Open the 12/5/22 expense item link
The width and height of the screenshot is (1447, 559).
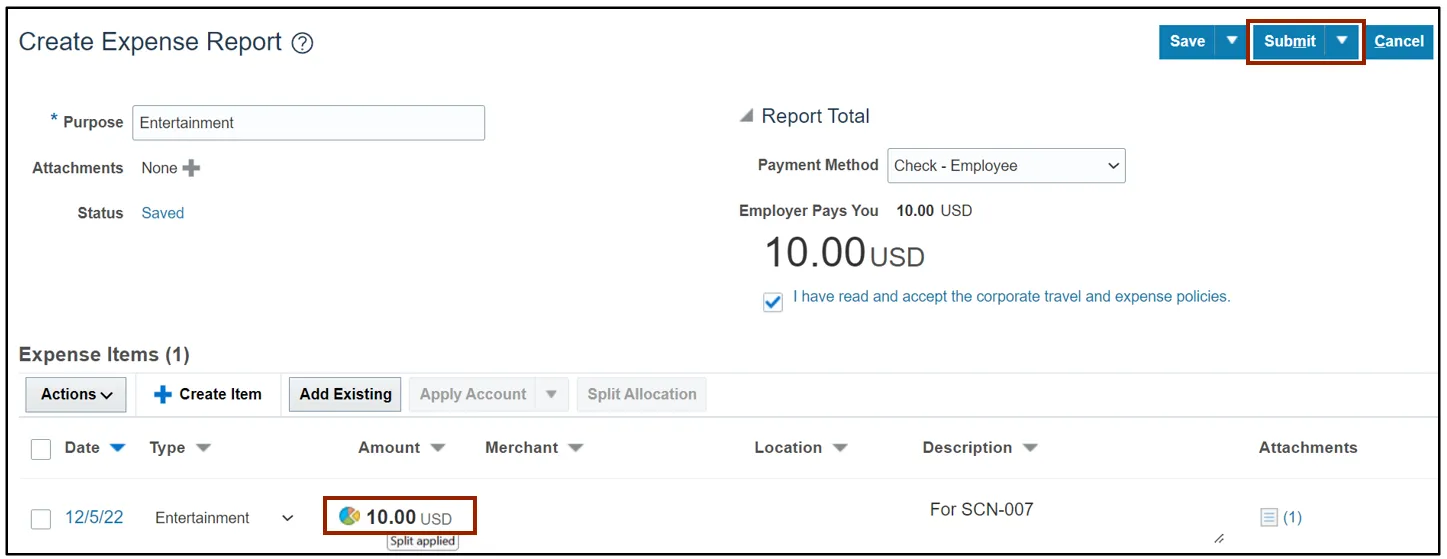(x=94, y=517)
